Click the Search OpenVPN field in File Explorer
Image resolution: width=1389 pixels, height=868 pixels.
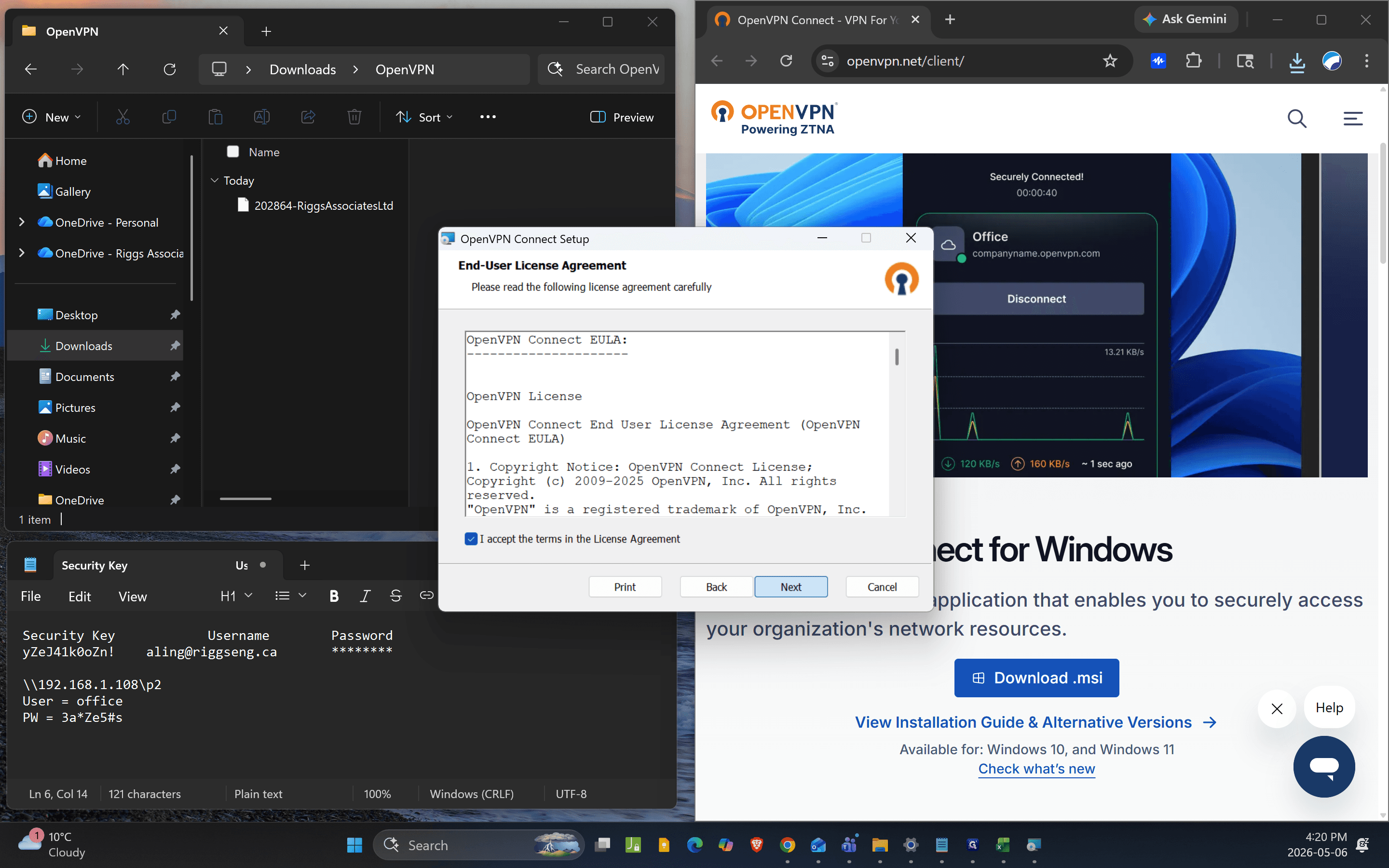coord(601,69)
